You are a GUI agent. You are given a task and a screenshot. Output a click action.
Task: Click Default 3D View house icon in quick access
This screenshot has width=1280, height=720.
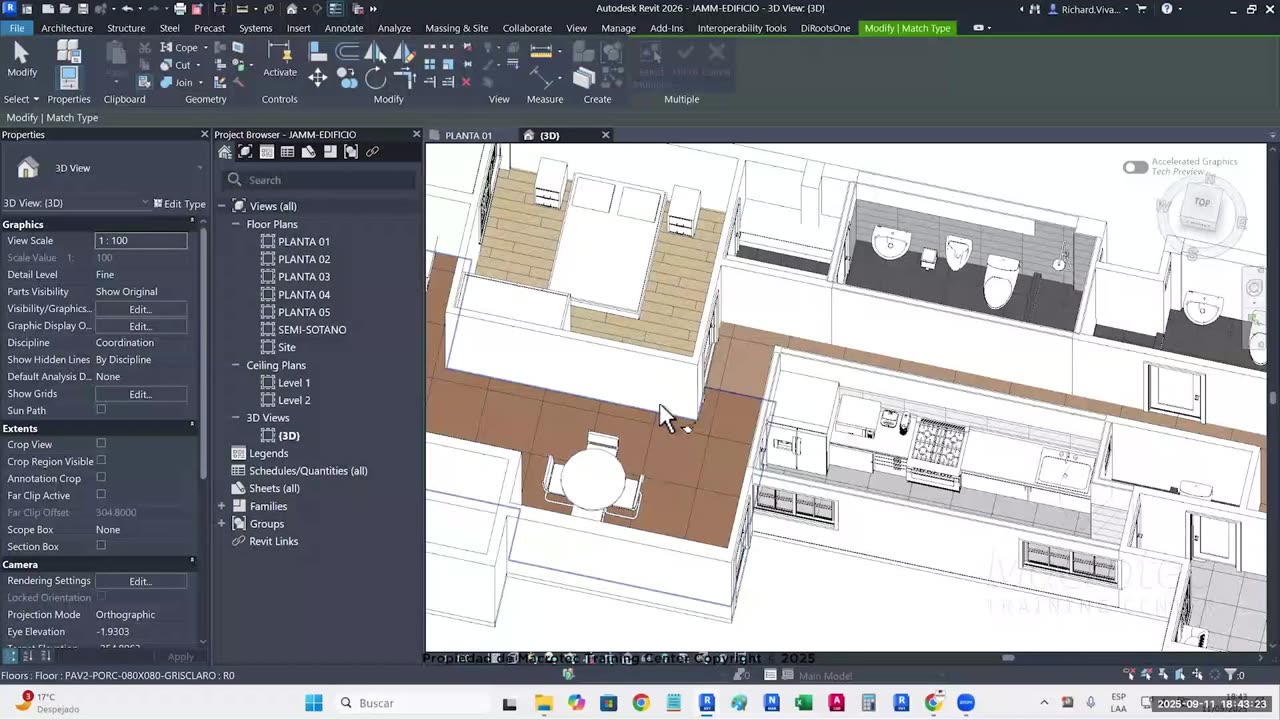pyautogui.click(x=292, y=9)
